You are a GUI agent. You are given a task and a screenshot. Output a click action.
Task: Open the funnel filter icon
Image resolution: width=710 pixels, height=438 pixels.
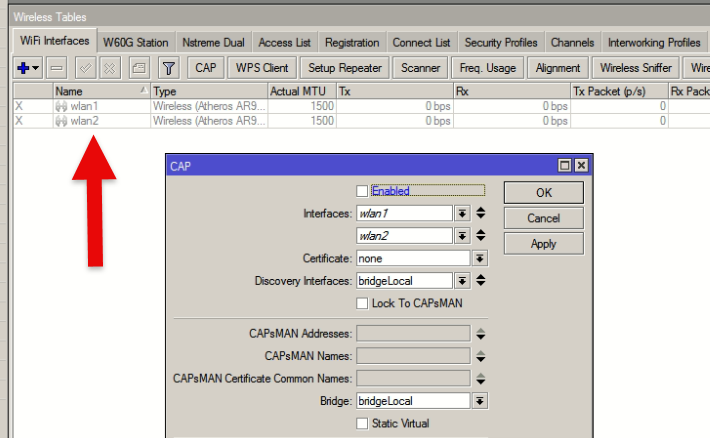click(169, 68)
